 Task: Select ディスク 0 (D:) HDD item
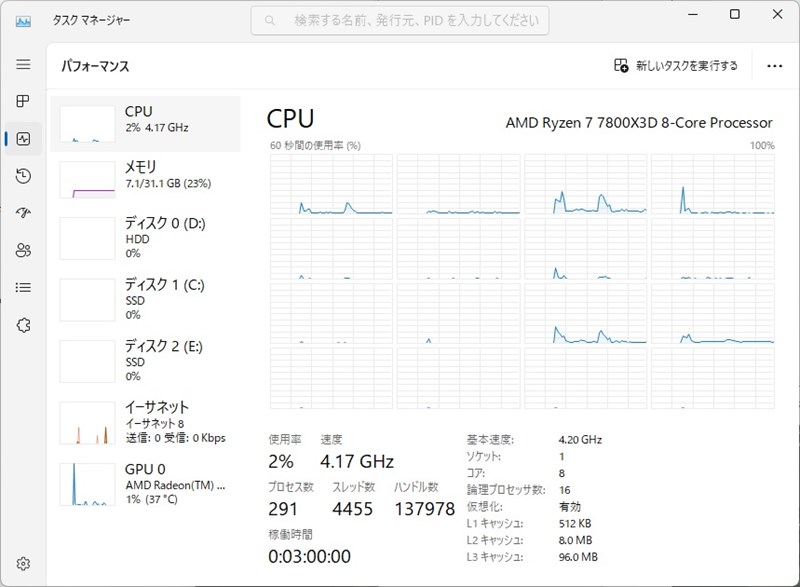[x=146, y=238]
